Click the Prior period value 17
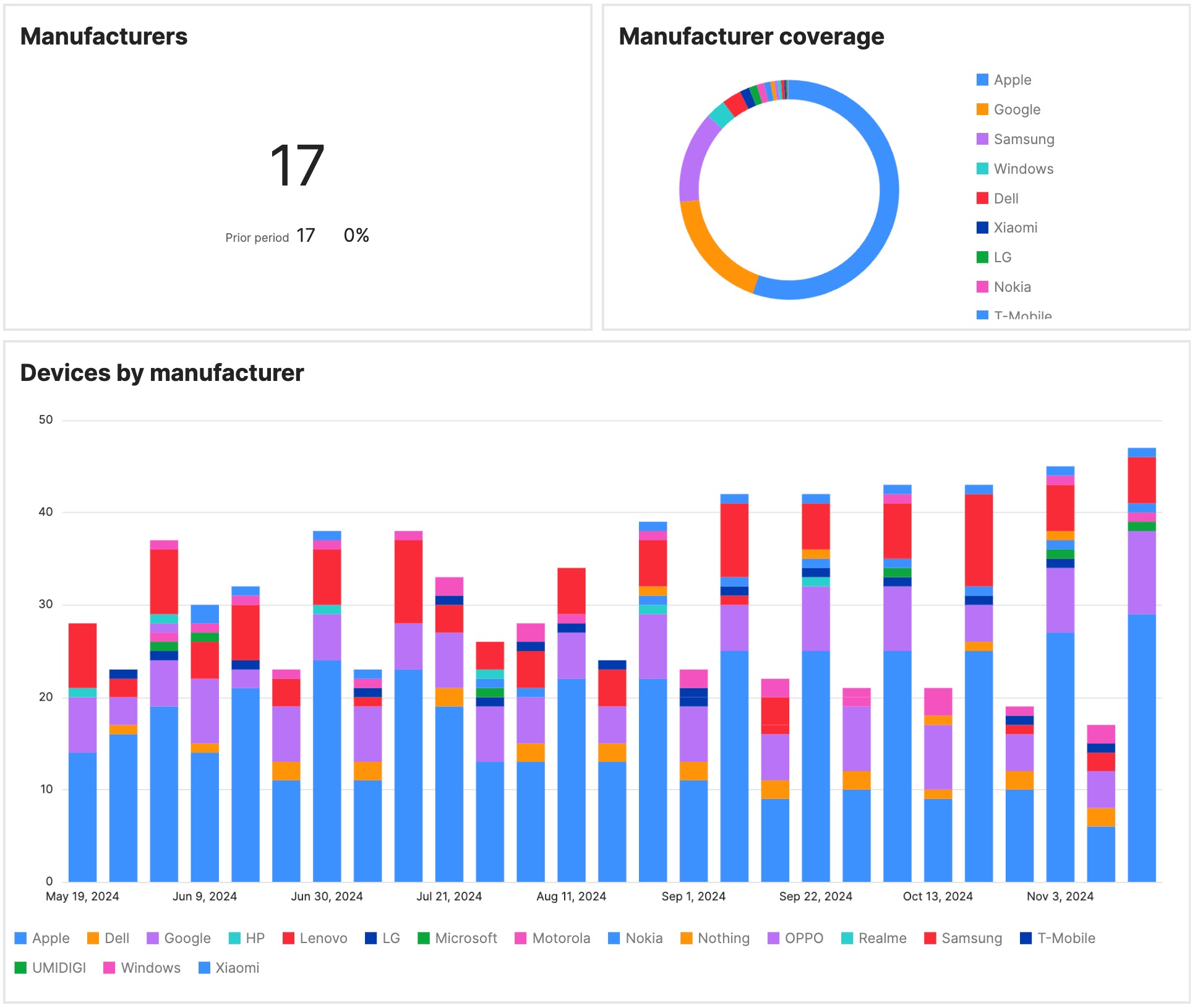 [x=306, y=235]
